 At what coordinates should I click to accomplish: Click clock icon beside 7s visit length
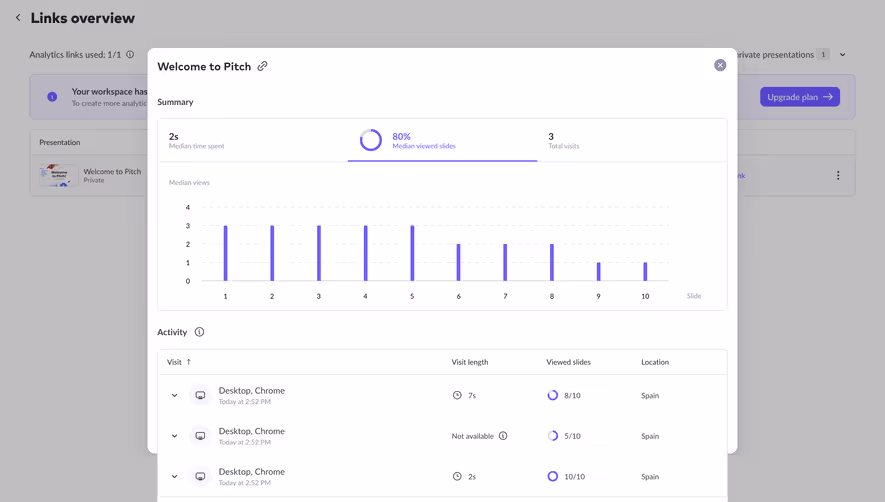457,395
